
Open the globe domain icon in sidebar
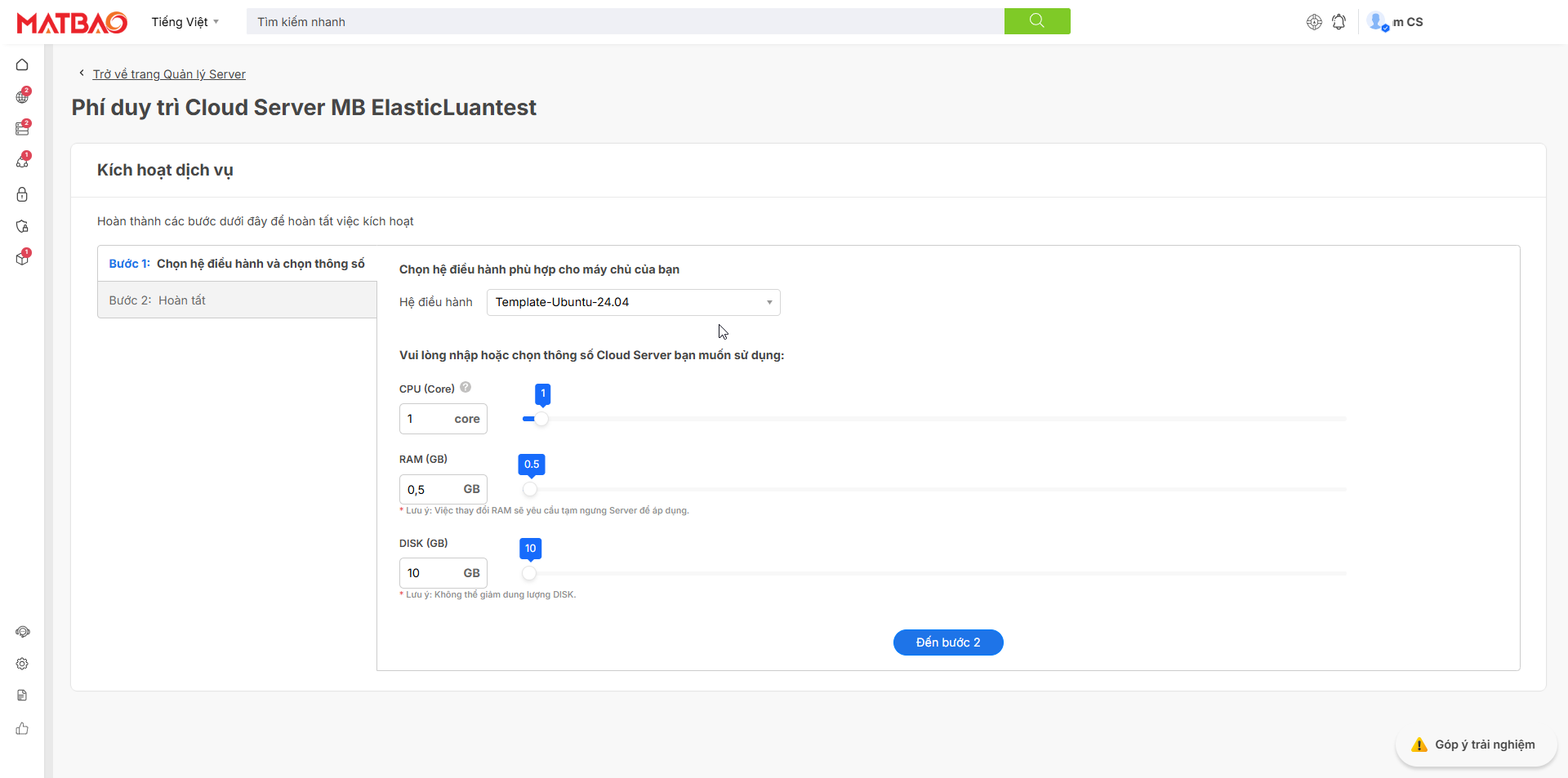(x=22, y=97)
